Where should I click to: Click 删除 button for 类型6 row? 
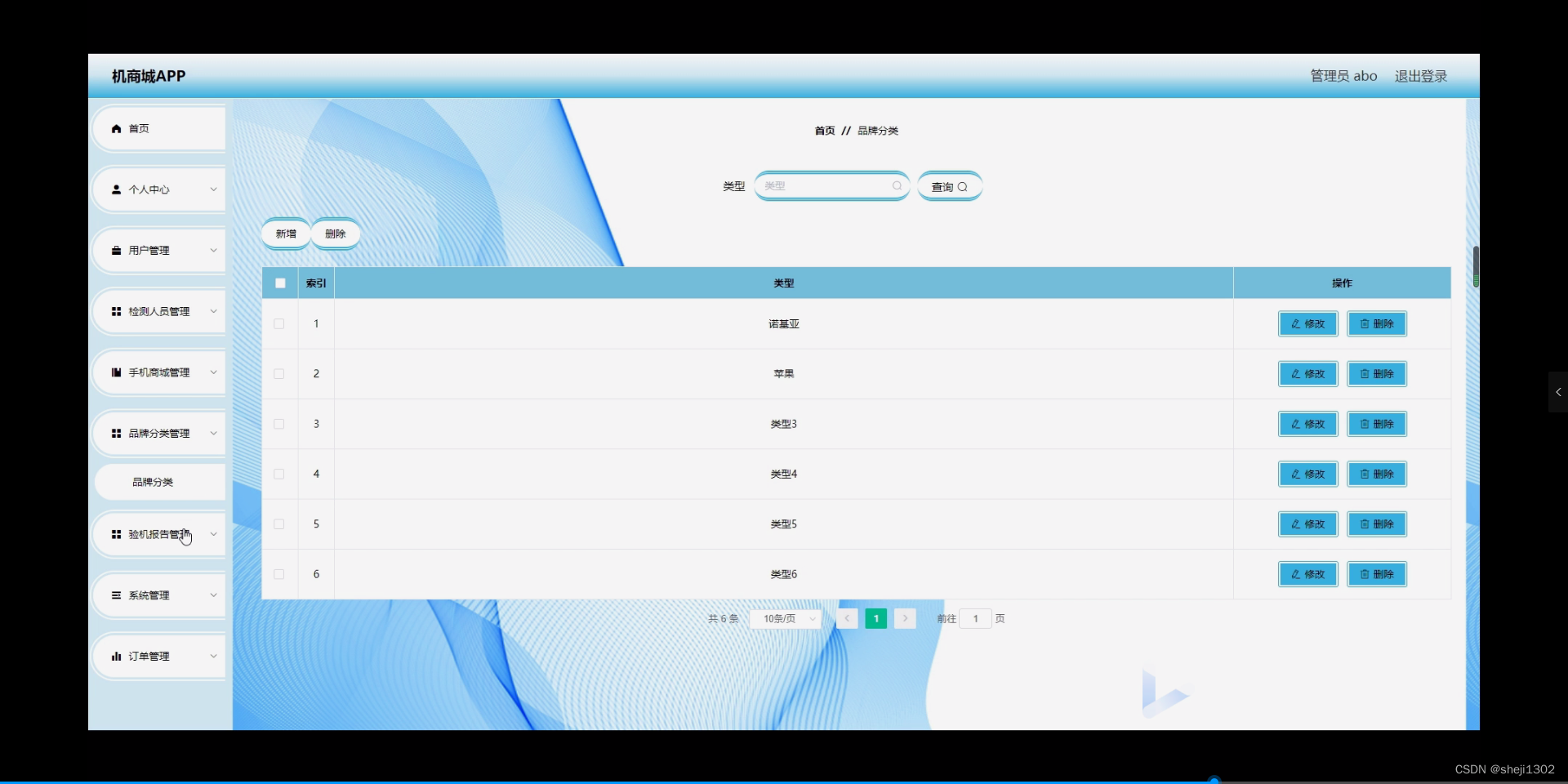pyautogui.click(x=1377, y=574)
